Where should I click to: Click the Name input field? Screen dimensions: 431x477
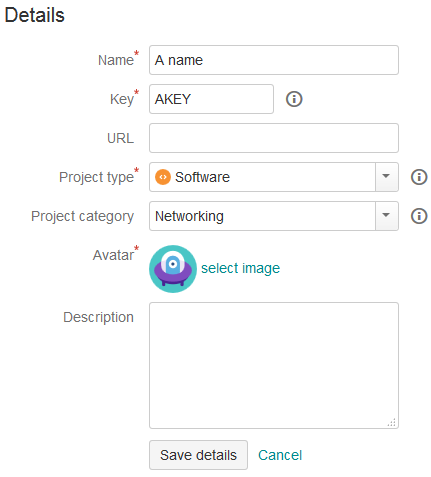click(x=274, y=60)
